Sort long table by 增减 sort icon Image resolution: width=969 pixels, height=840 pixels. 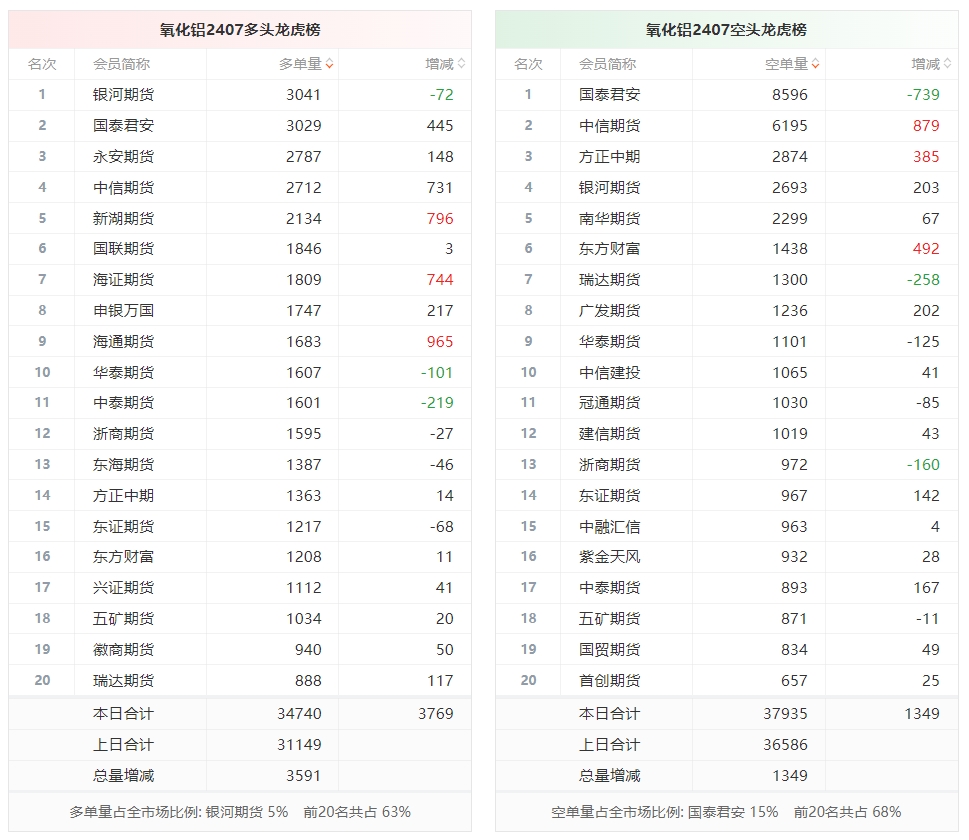click(x=461, y=64)
